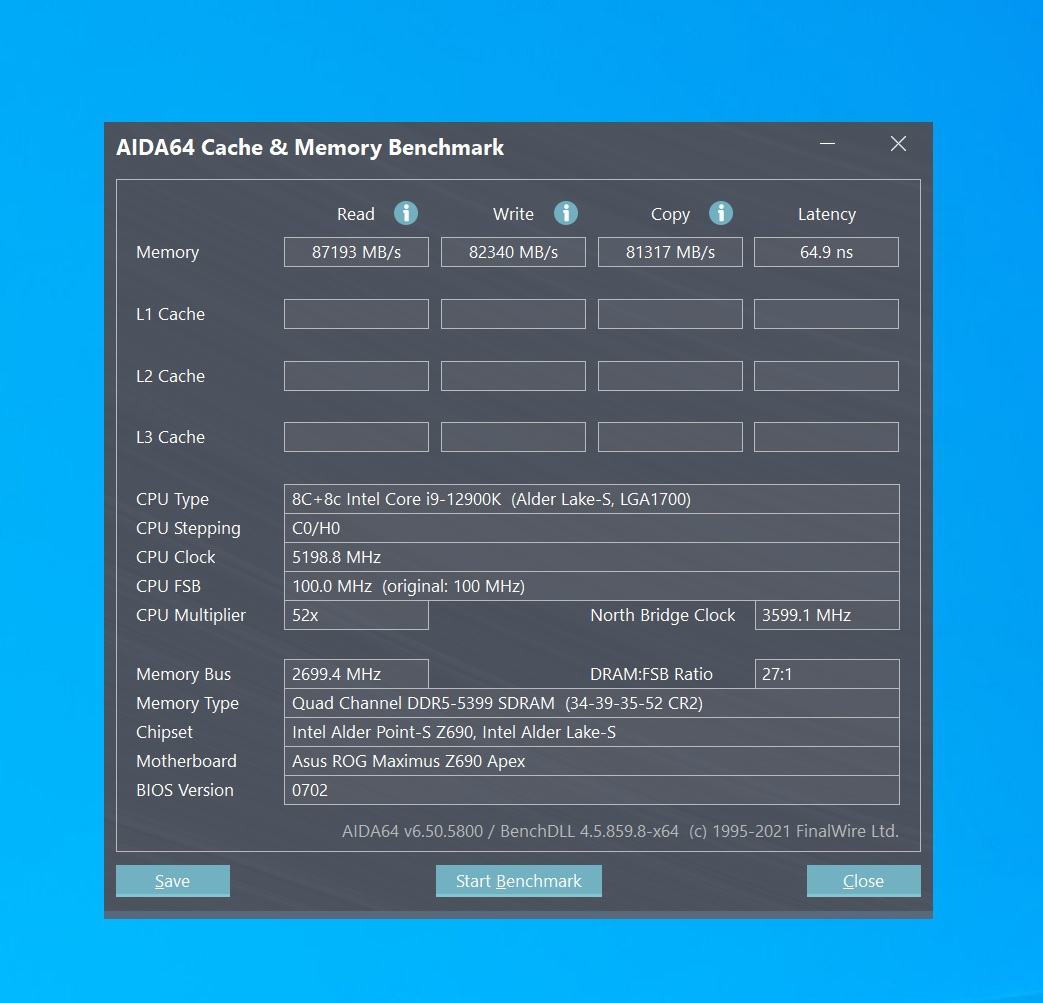
Task: Click the Latency column header label
Action: point(827,215)
